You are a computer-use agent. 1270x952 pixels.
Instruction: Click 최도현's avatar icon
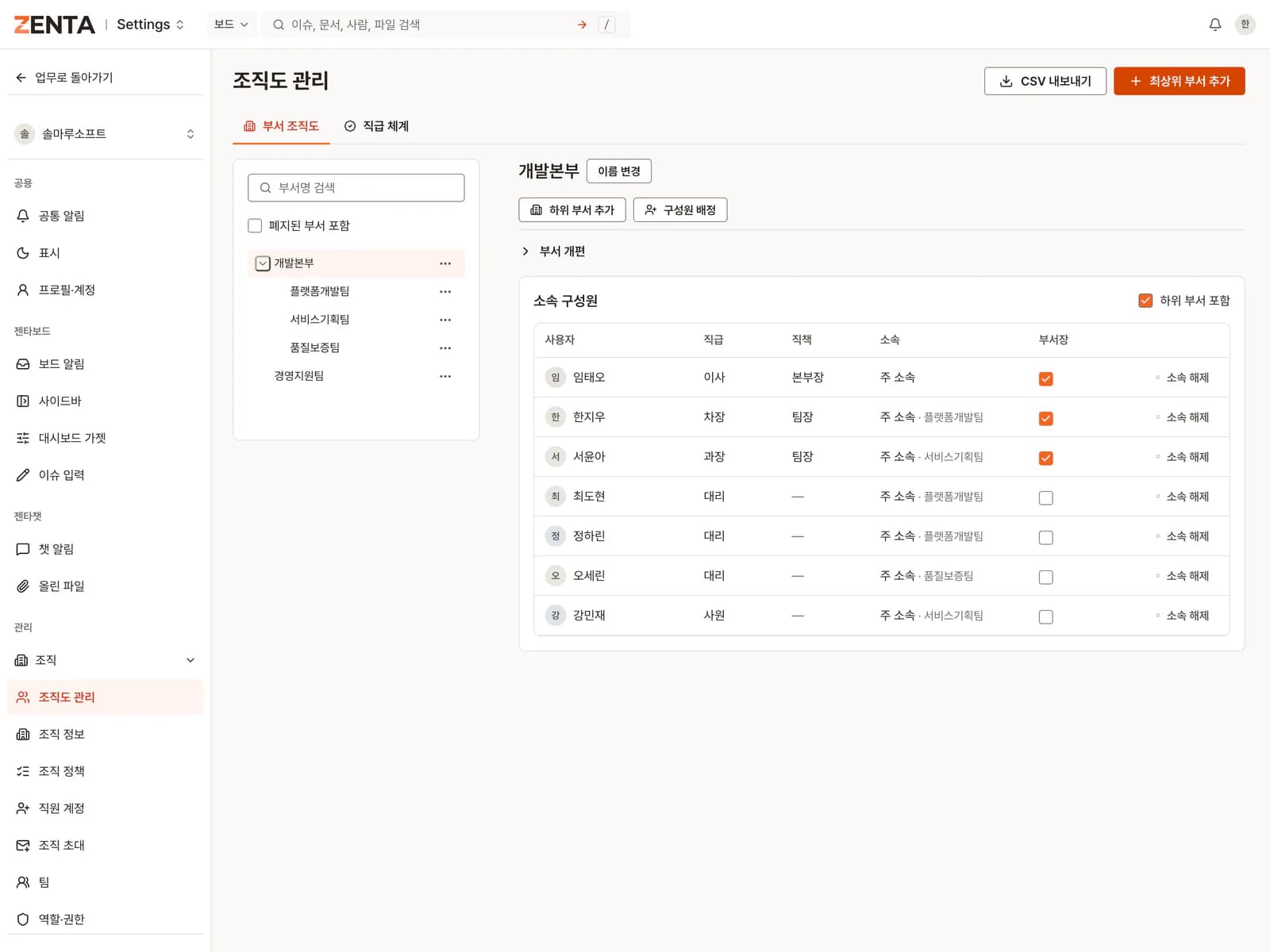point(556,497)
